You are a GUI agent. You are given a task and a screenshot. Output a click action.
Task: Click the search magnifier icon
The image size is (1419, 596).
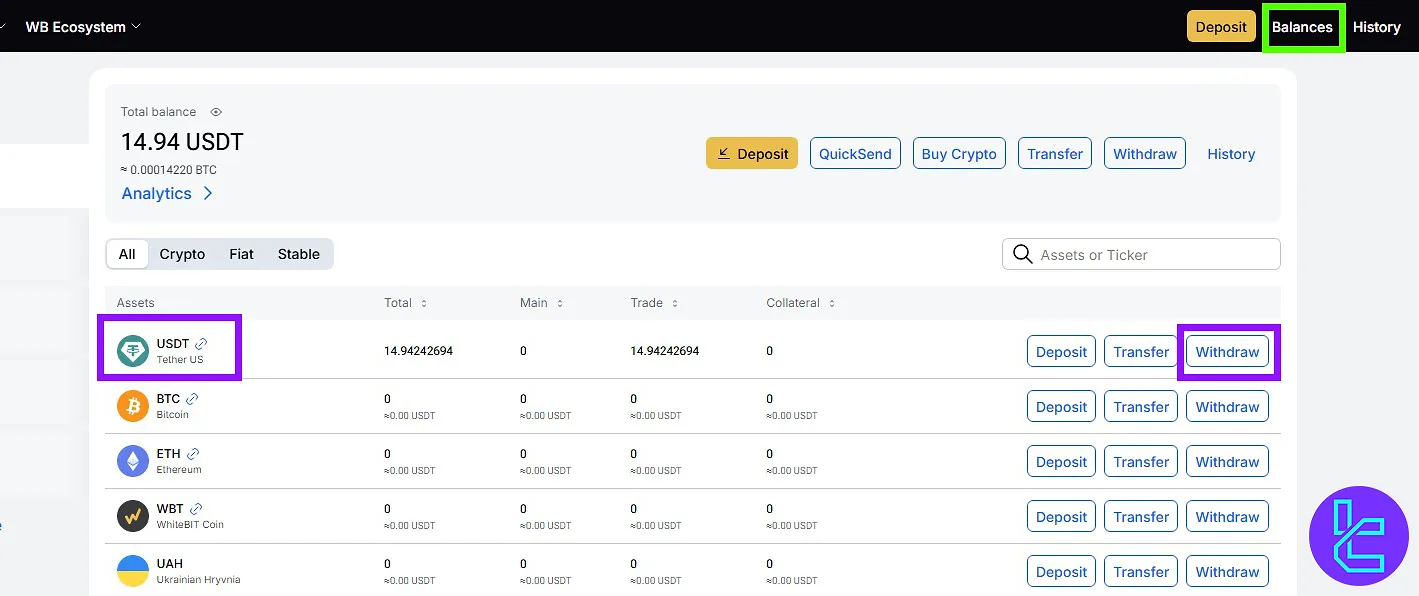point(1022,254)
